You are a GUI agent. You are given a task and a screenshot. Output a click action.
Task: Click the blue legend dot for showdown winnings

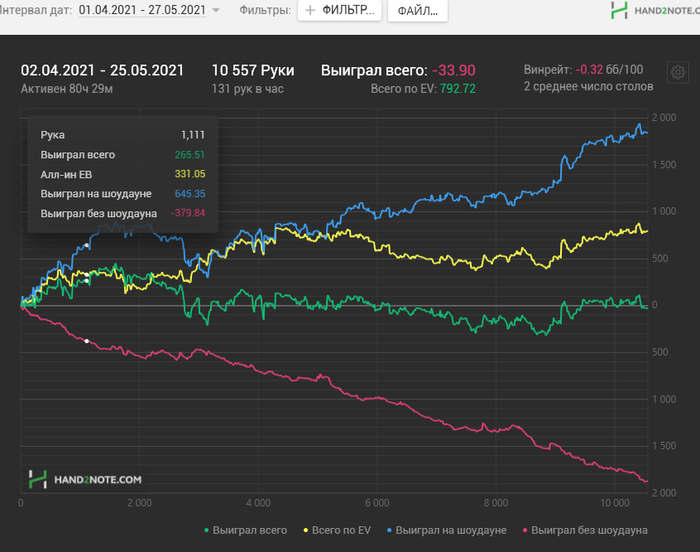[x=389, y=531]
